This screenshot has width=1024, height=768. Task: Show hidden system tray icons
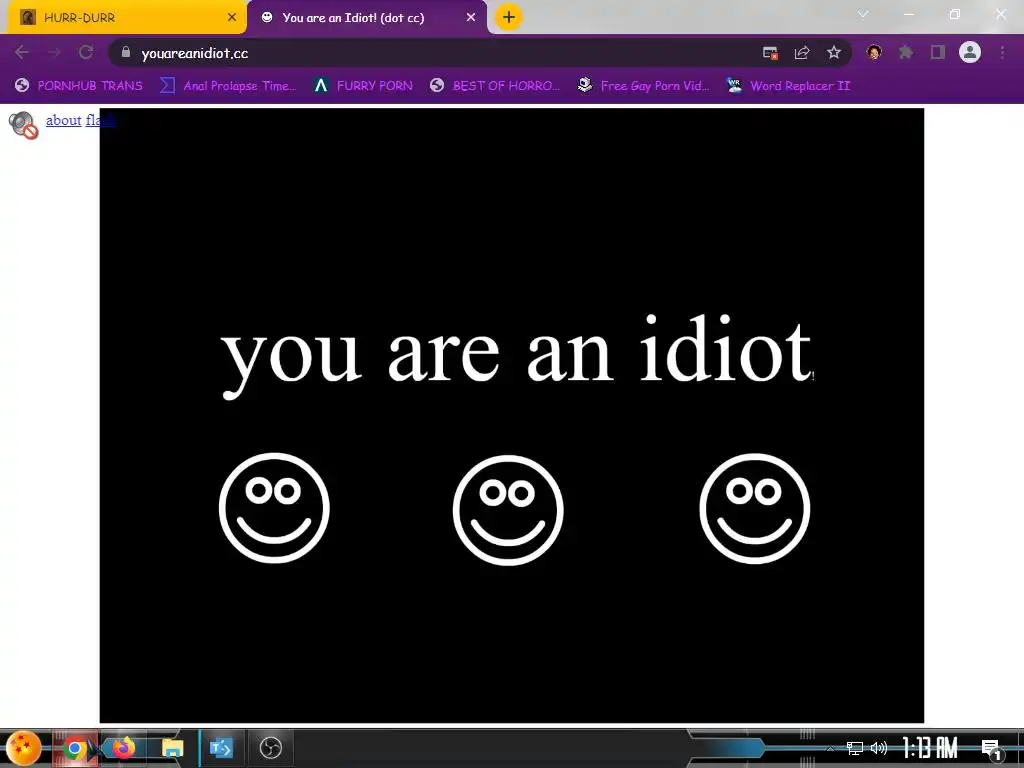[x=830, y=748]
